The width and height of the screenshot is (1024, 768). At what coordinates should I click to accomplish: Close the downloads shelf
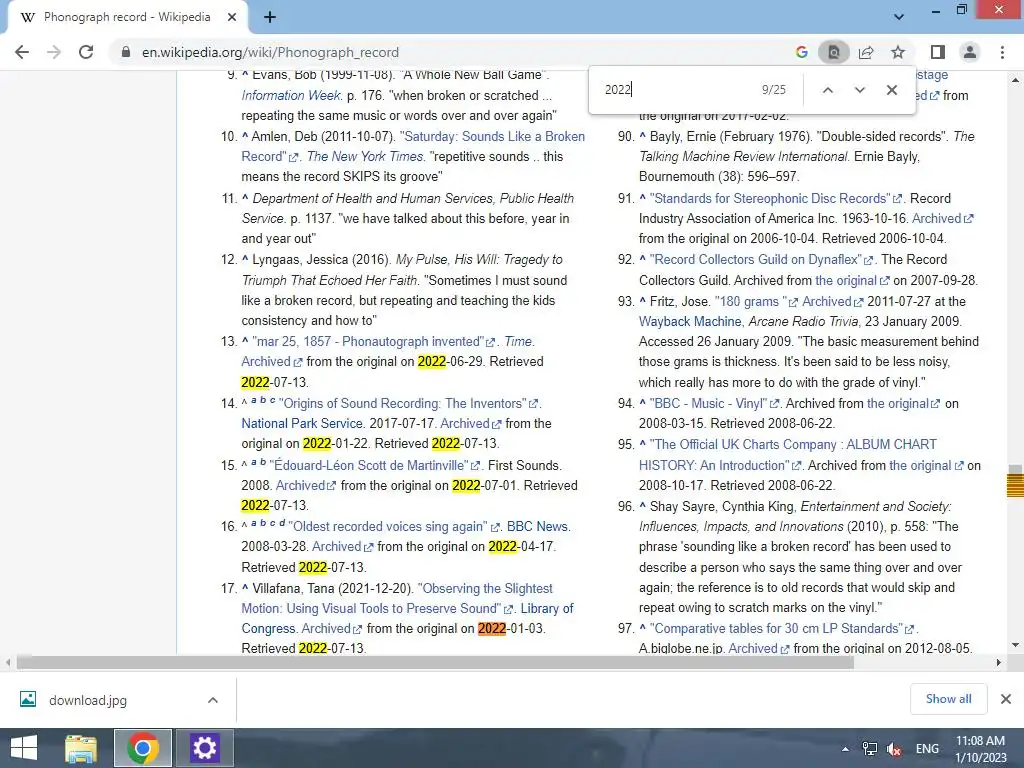pyautogui.click(x=1006, y=699)
